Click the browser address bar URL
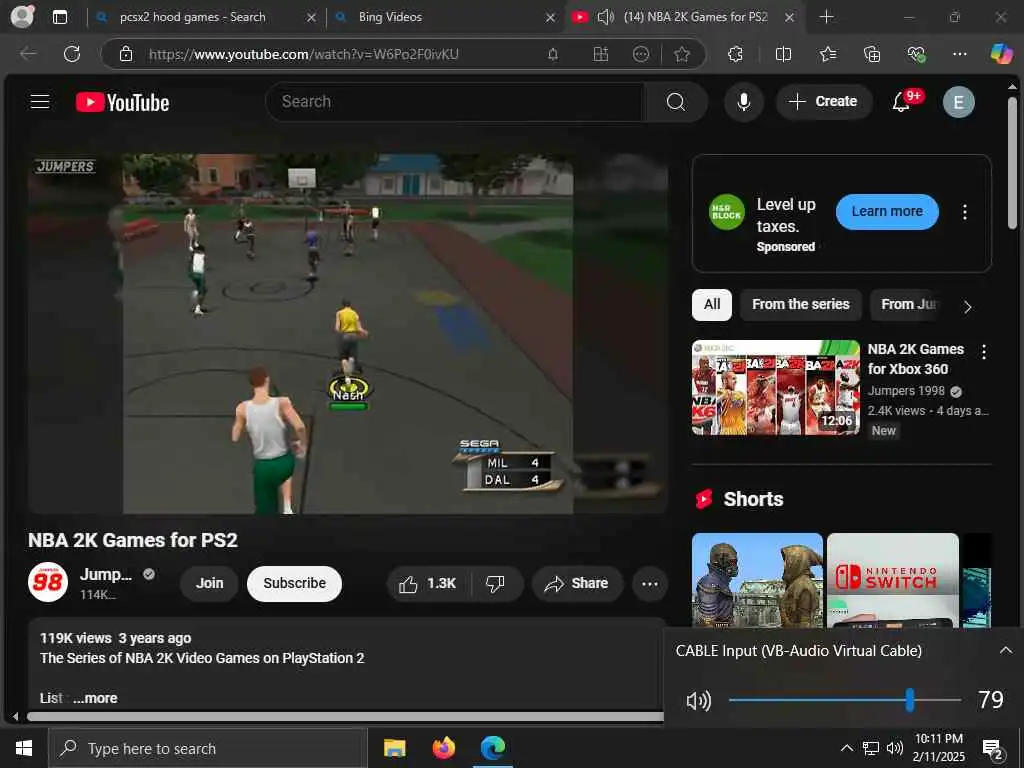 click(x=304, y=54)
